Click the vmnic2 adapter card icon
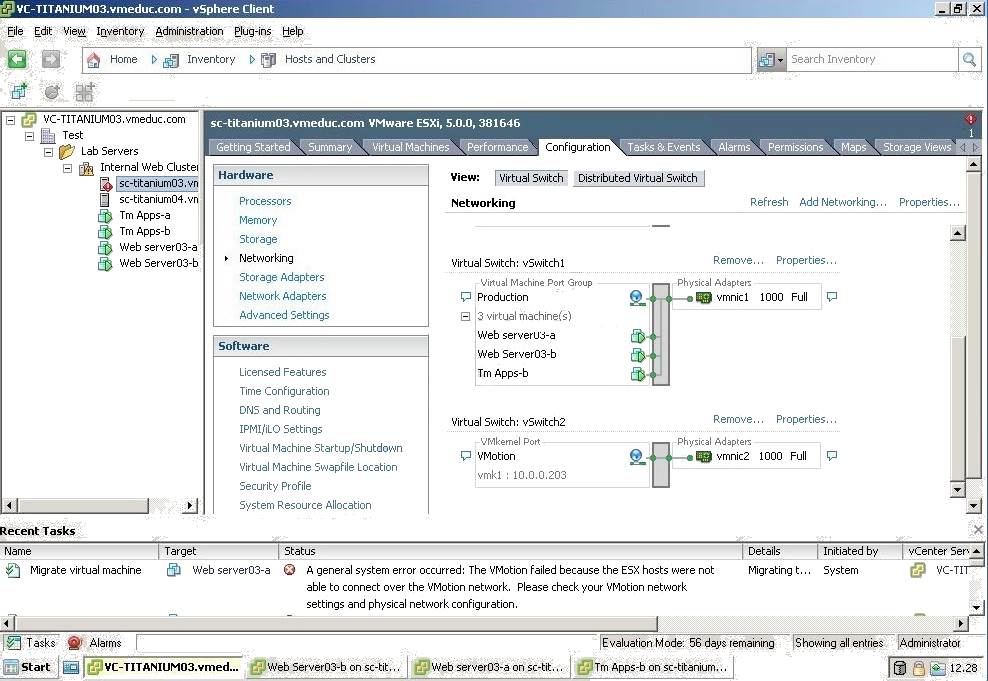This screenshot has height=681, width=988. (704, 457)
